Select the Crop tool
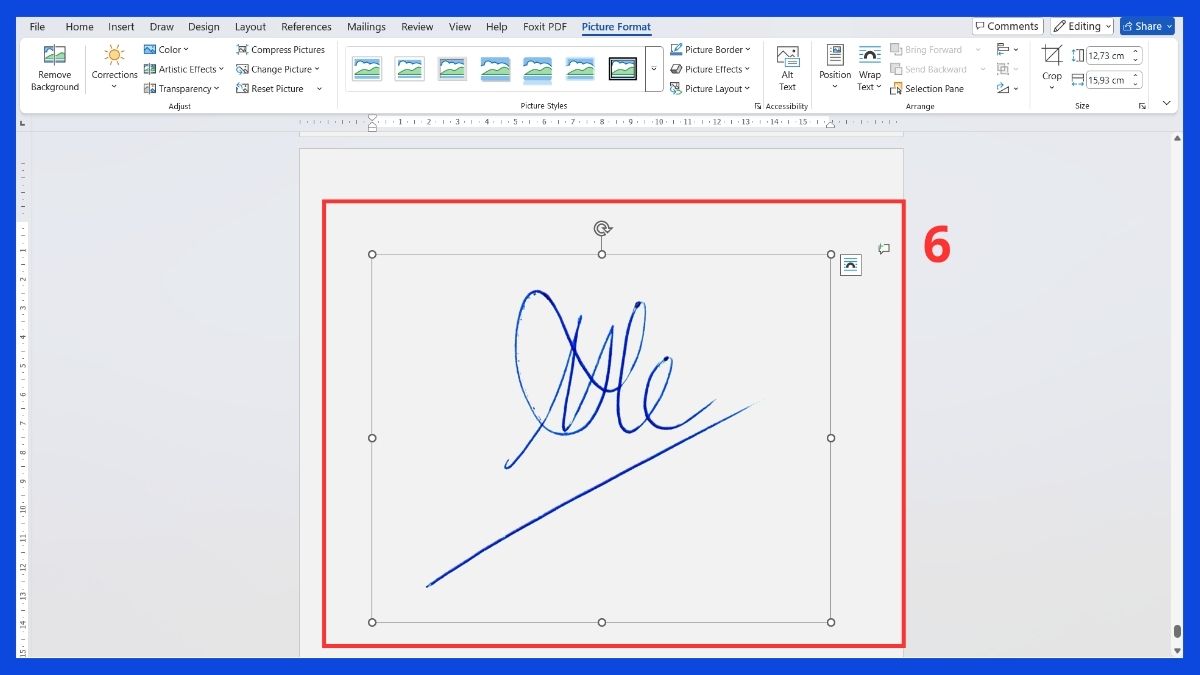1200x675 pixels. point(1052,58)
